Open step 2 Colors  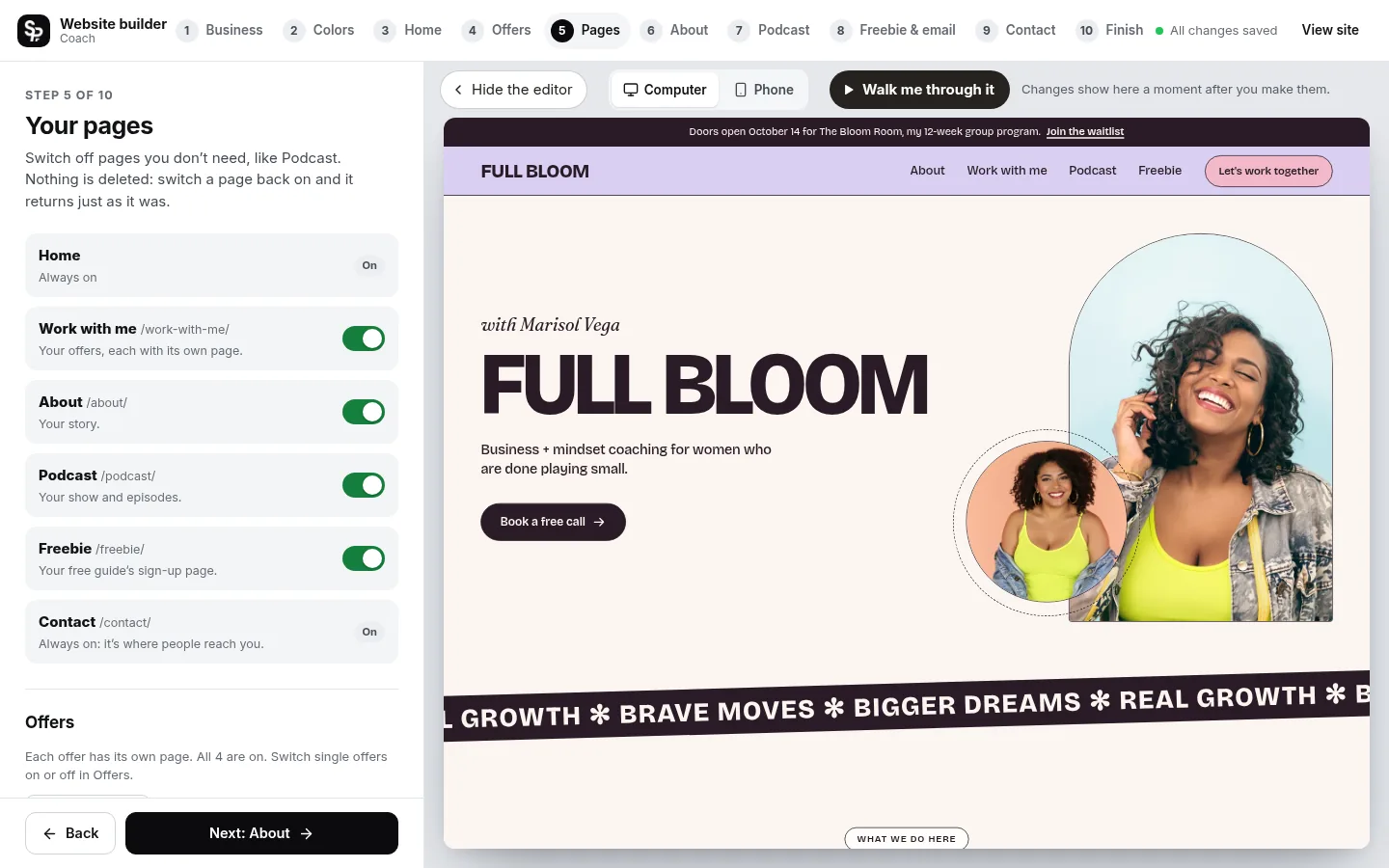pos(319,30)
